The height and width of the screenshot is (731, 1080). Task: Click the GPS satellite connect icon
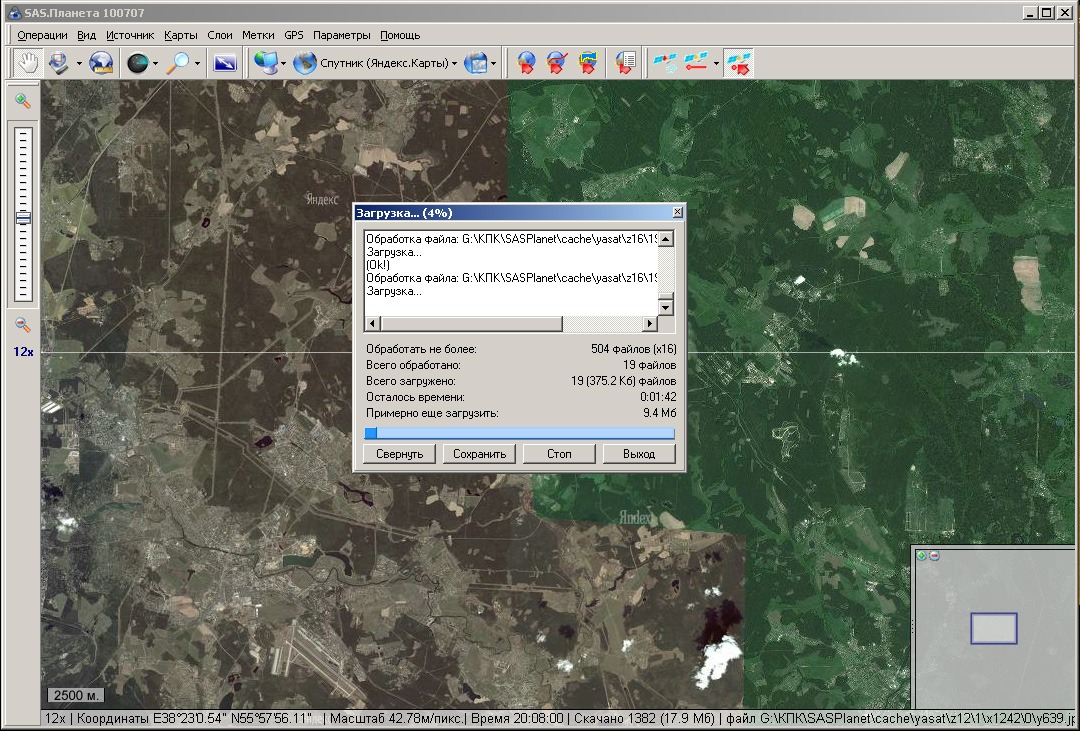[x=665, y=63]
